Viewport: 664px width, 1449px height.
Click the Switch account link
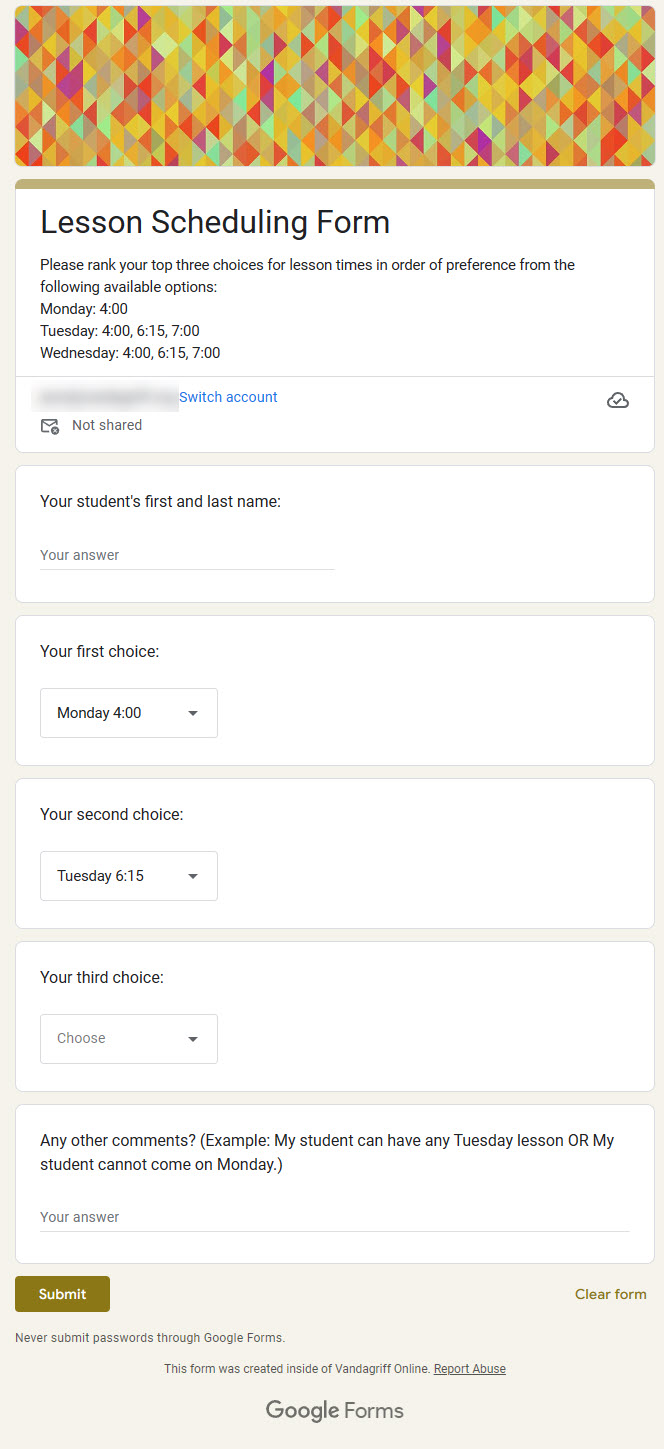click(228, 397)
